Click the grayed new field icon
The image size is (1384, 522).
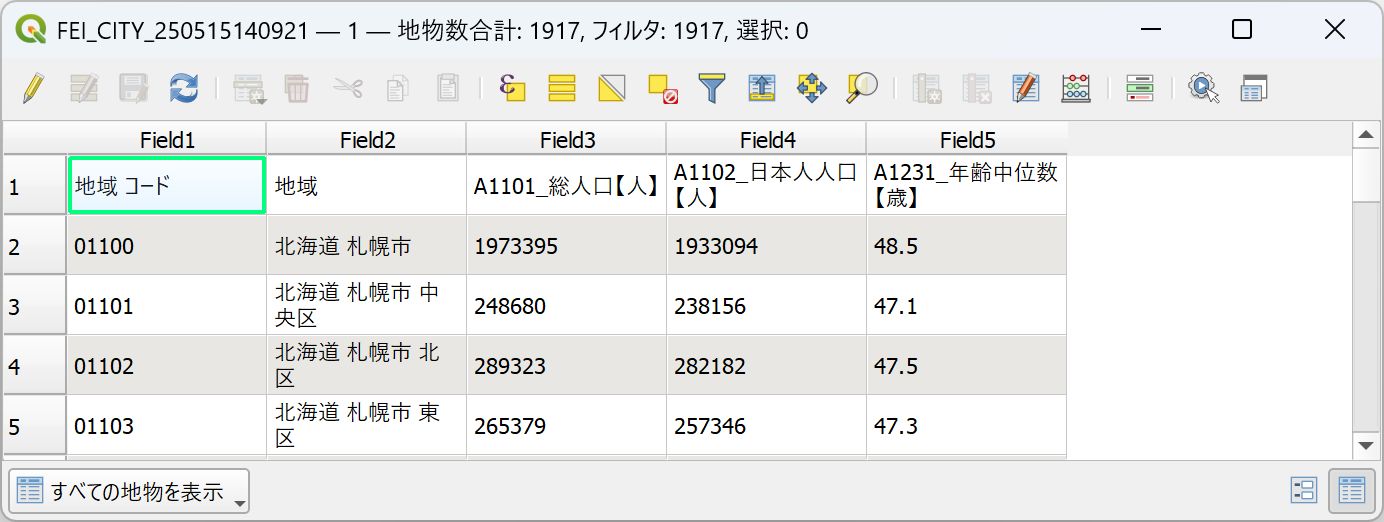click(927, 88)
